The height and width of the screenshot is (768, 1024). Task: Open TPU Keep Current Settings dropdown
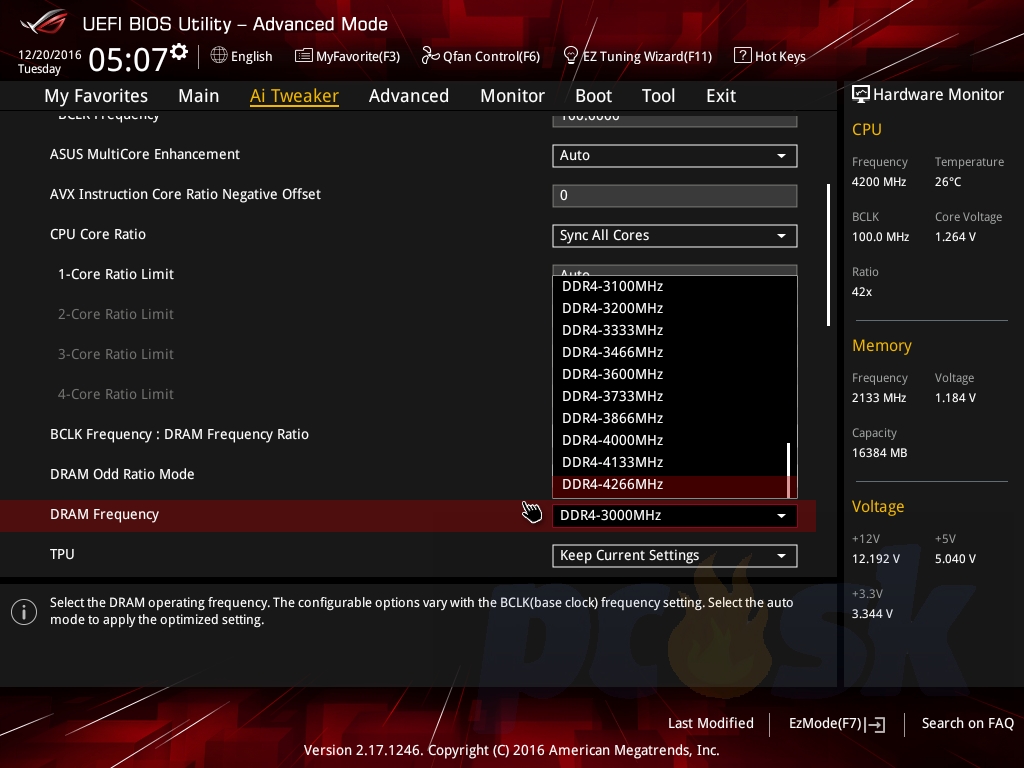[675, 556]
